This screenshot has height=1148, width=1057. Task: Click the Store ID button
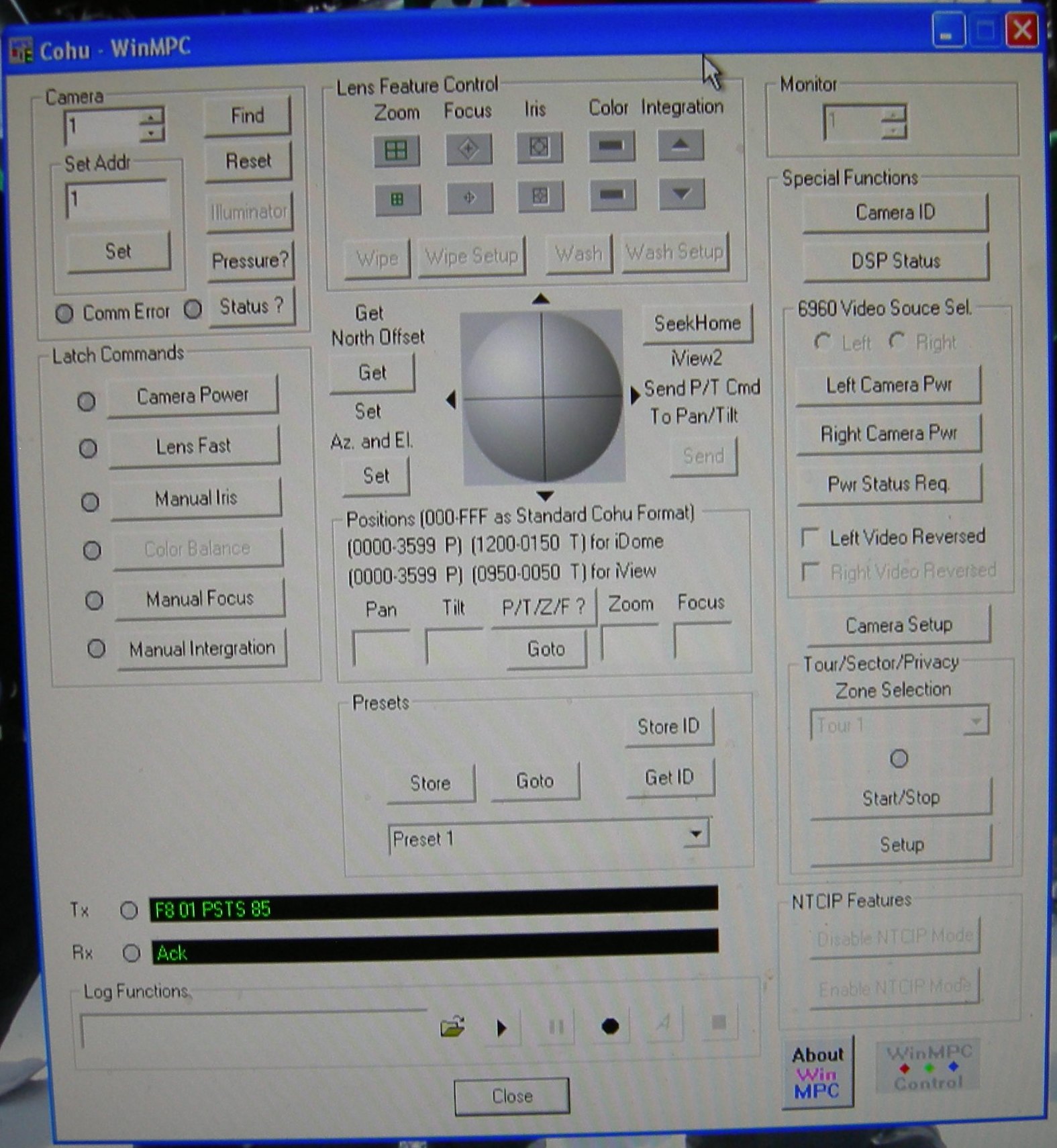click(x=669, y=726)
